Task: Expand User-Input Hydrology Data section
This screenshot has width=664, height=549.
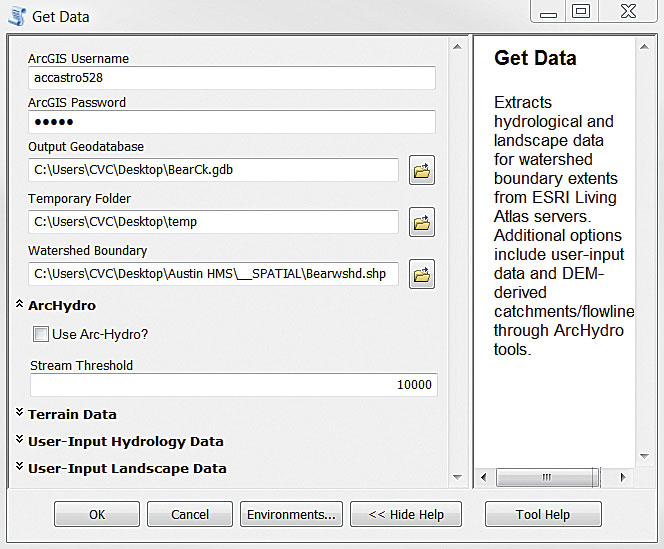Action: 20,441
